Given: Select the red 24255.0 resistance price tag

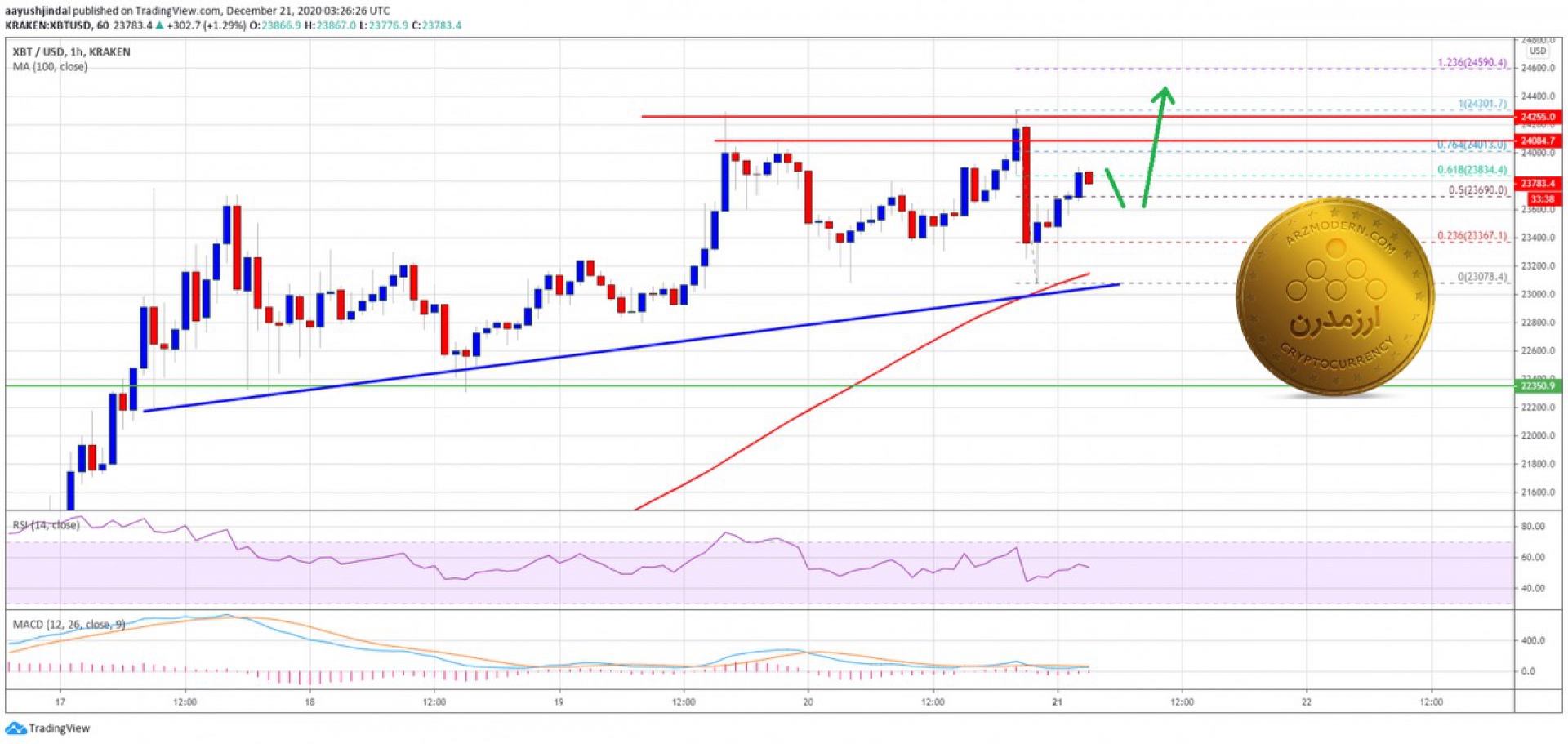Looking at the screenshot, I should 1538,117.
